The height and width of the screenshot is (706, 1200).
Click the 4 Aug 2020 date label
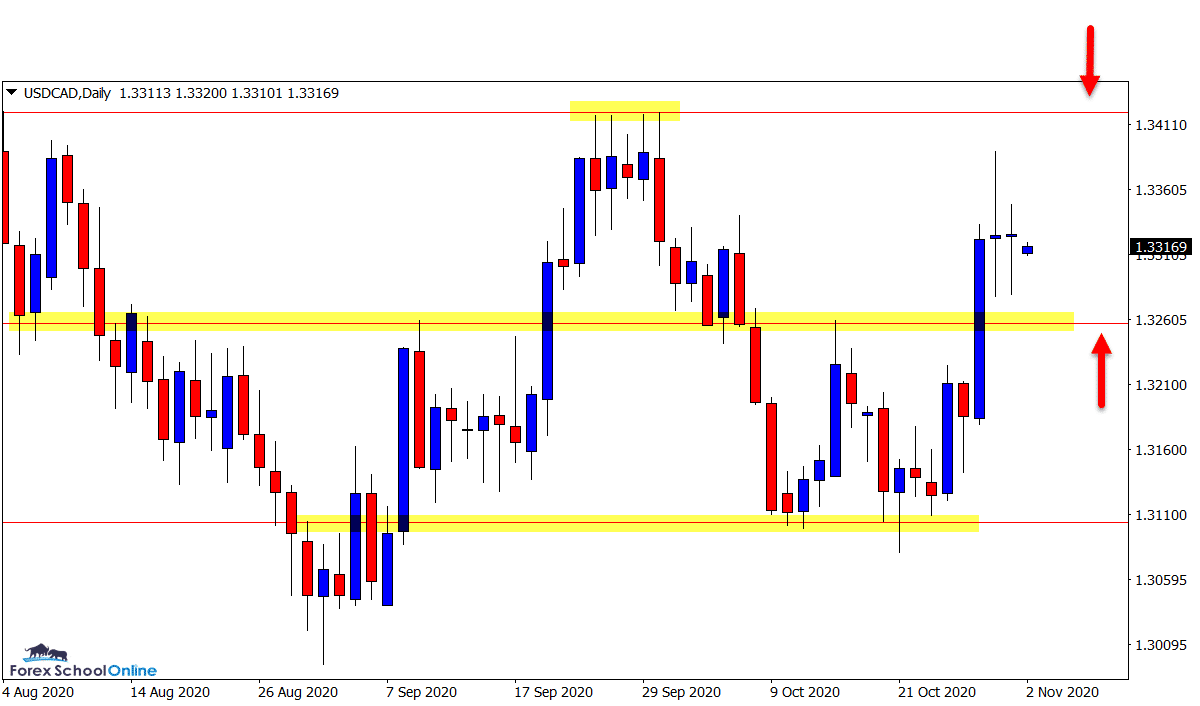click(x=38, y=692)
